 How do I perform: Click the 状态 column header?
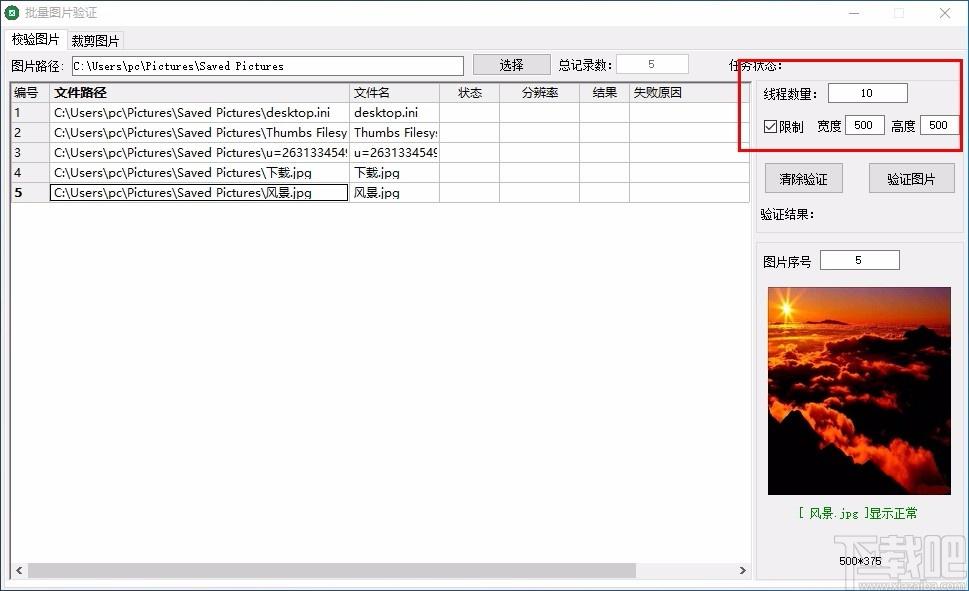(470, 93)
